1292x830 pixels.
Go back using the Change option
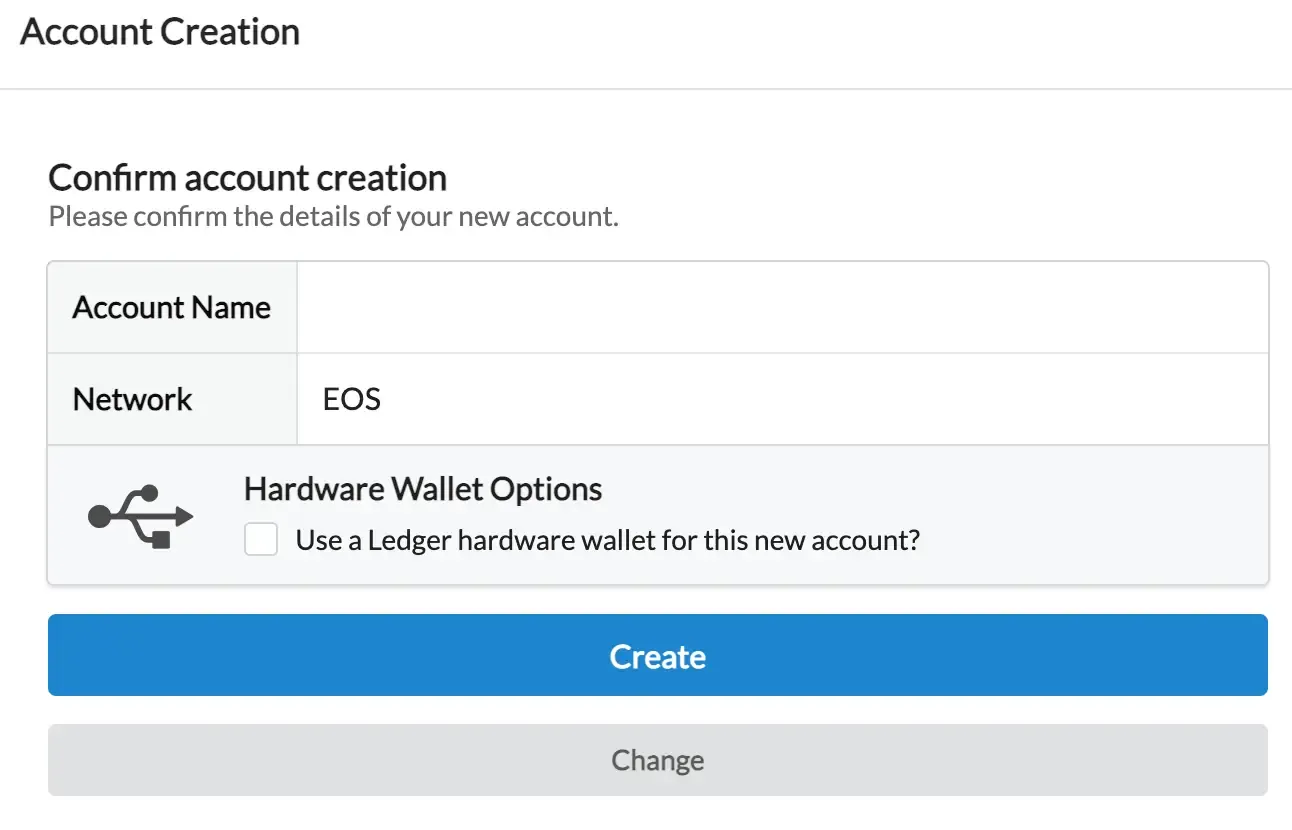(x=657, y=760)
